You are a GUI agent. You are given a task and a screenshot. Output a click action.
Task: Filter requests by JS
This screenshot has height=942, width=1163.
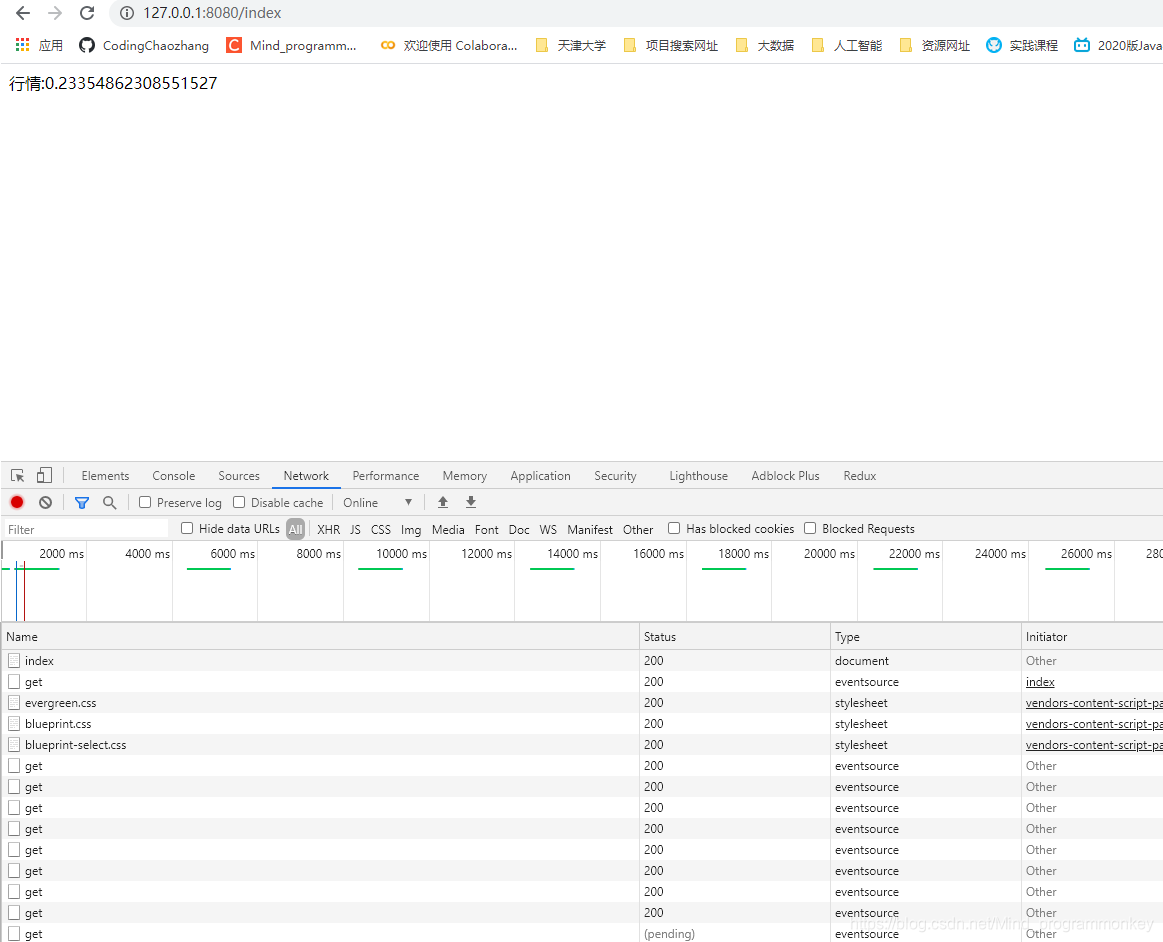355,529
